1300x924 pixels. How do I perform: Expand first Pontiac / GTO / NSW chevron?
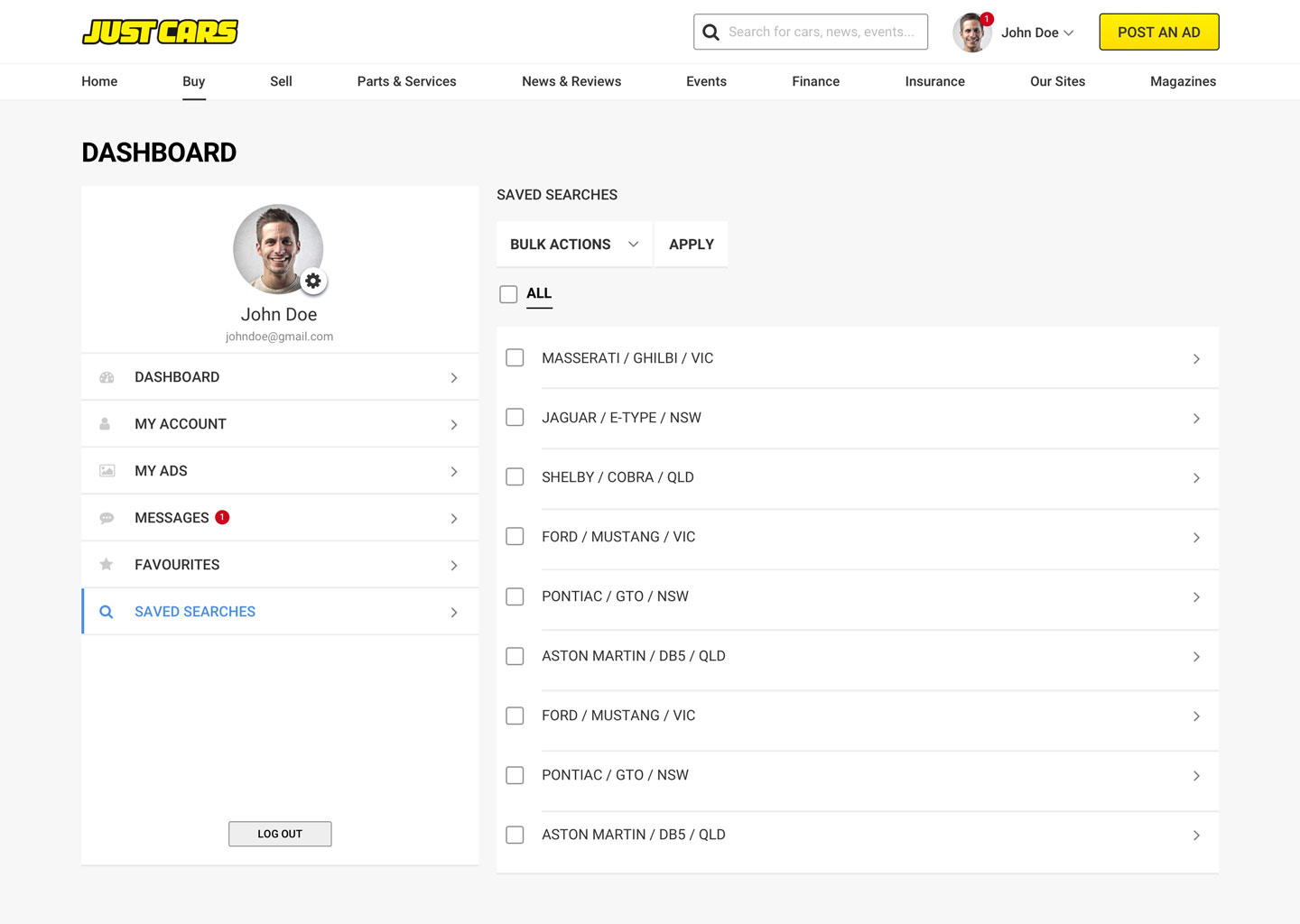click(1196, 597)
